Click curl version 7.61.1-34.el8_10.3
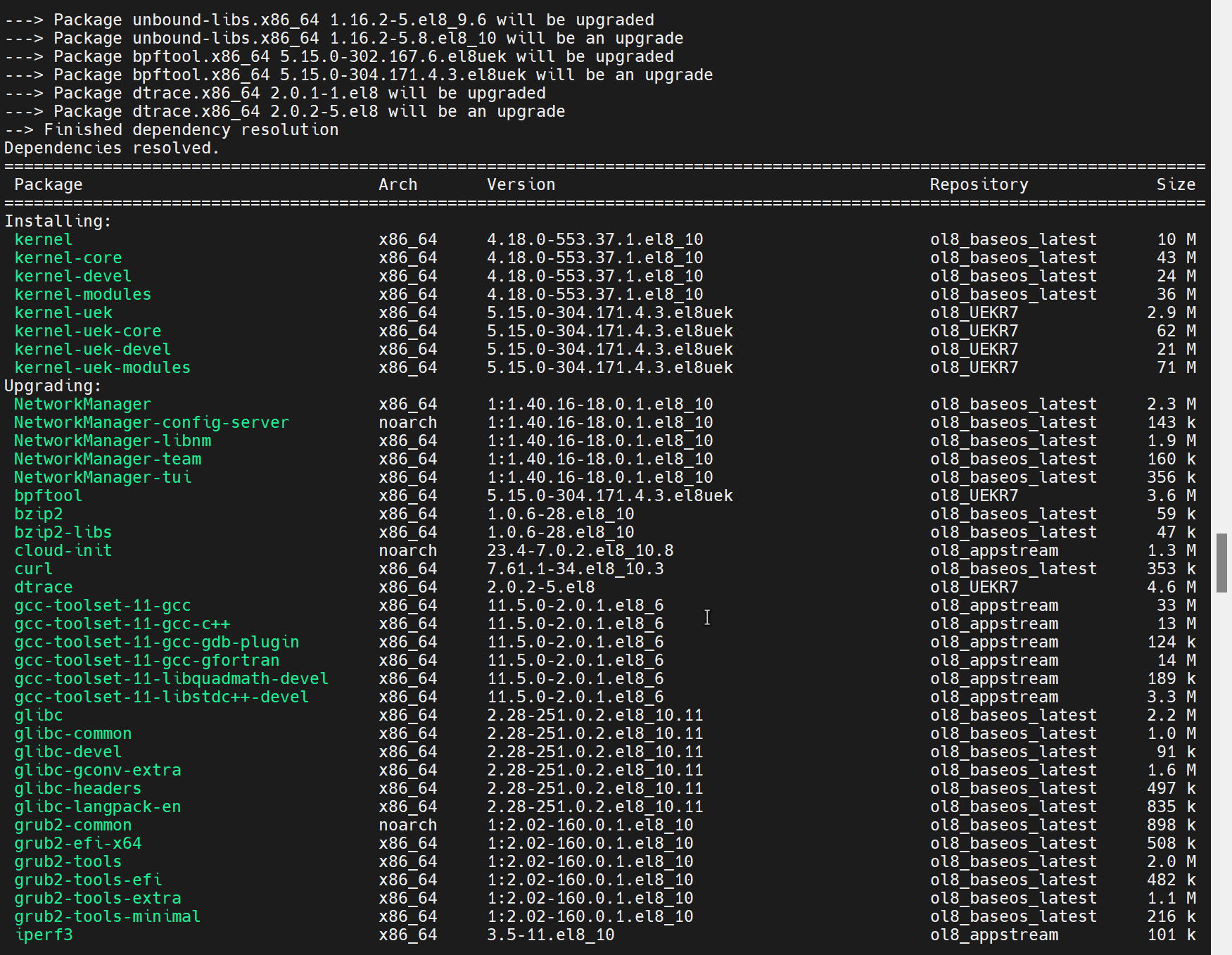The width and height of the screenshot is (1232, 955). pyautogui.click(x=576, y=569)
